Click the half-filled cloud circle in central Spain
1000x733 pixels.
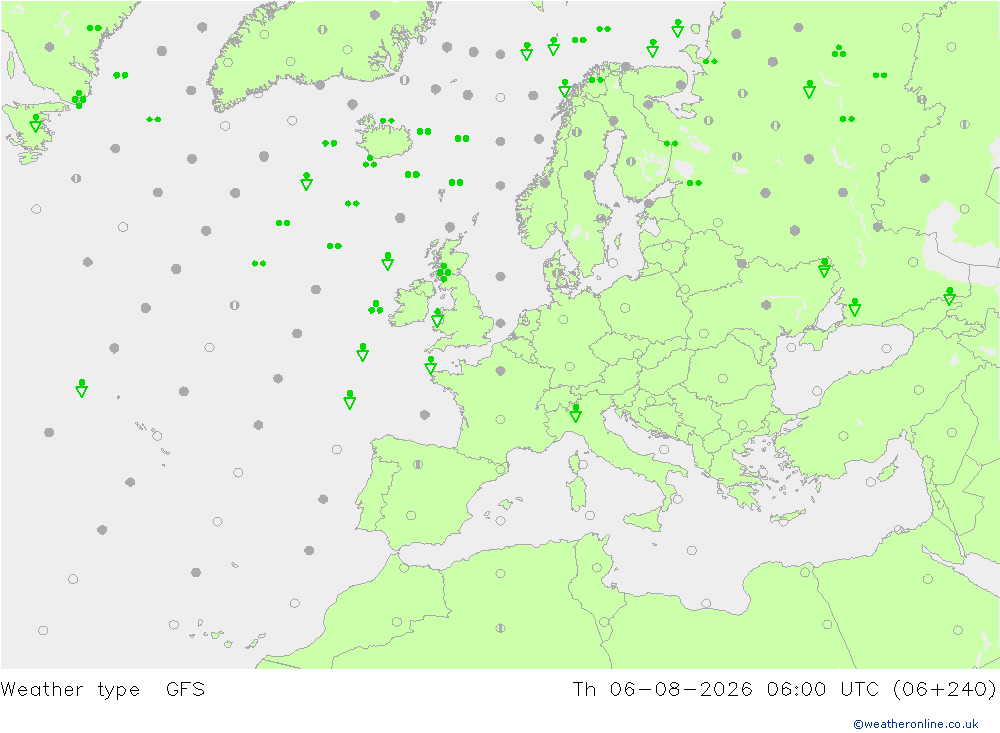[418, 464]
